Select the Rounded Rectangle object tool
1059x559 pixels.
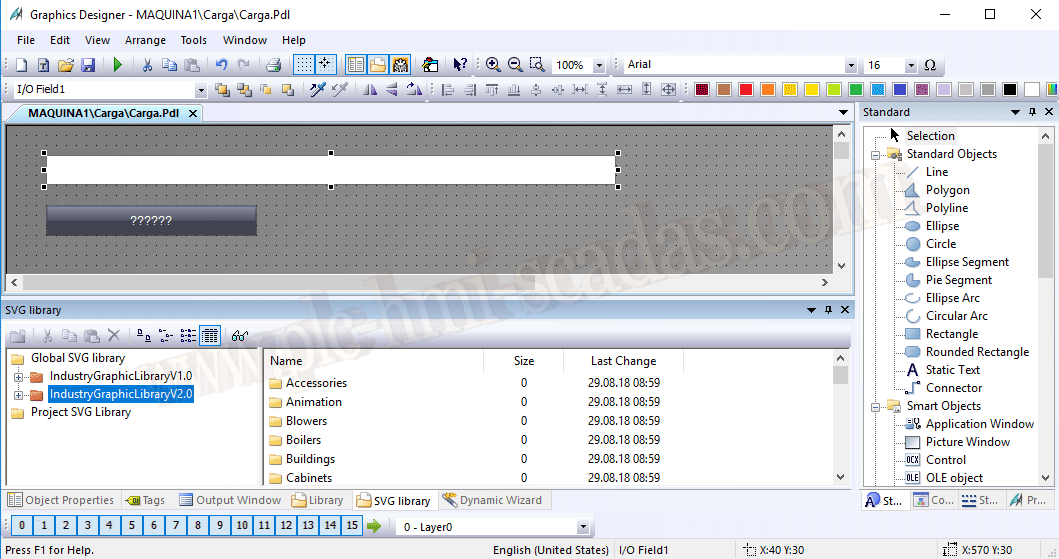(x=976, y=352)
